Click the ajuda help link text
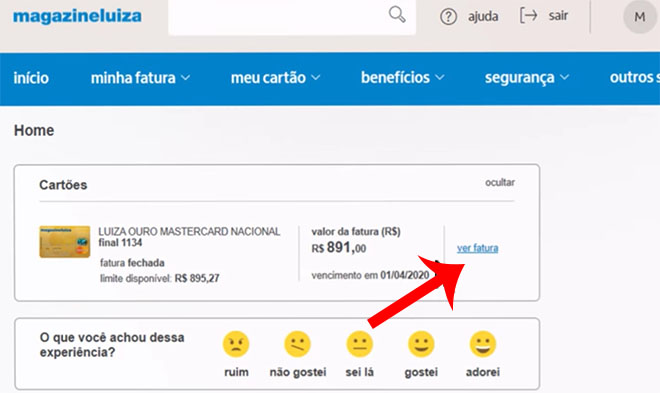660x393 pixels. tap(483, 17)
